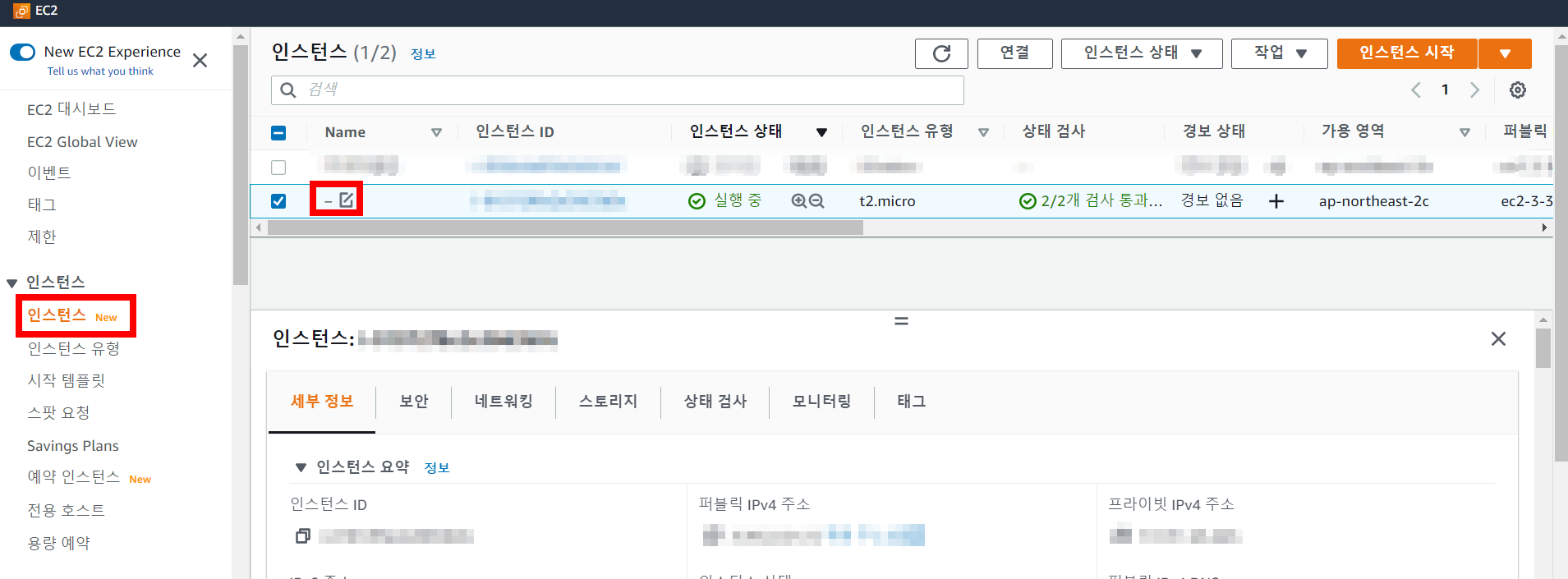
Task: Toggle the select-all instances checkbox
Action: (278, 133)
